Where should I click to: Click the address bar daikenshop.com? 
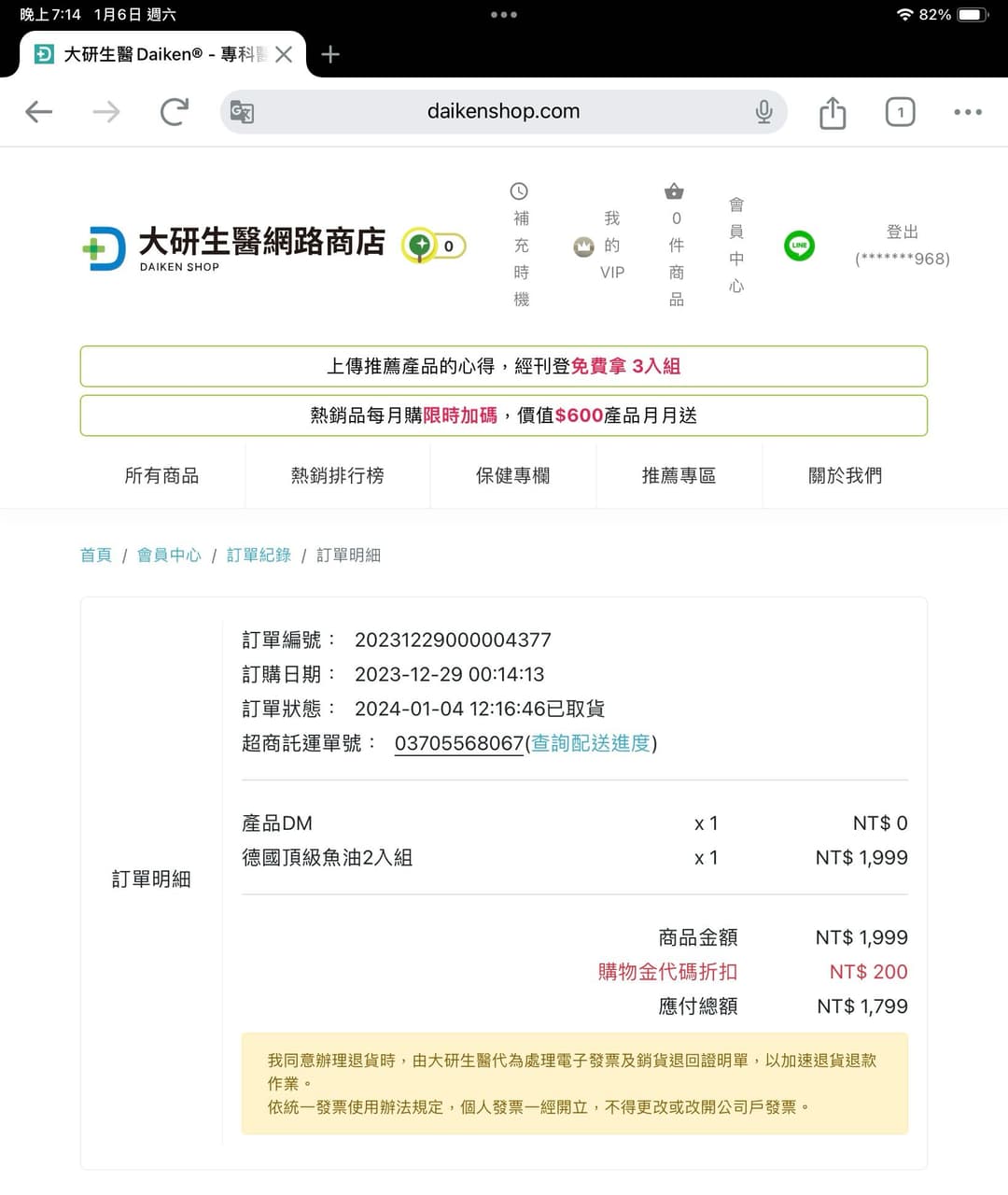click(x=503, y=112)
